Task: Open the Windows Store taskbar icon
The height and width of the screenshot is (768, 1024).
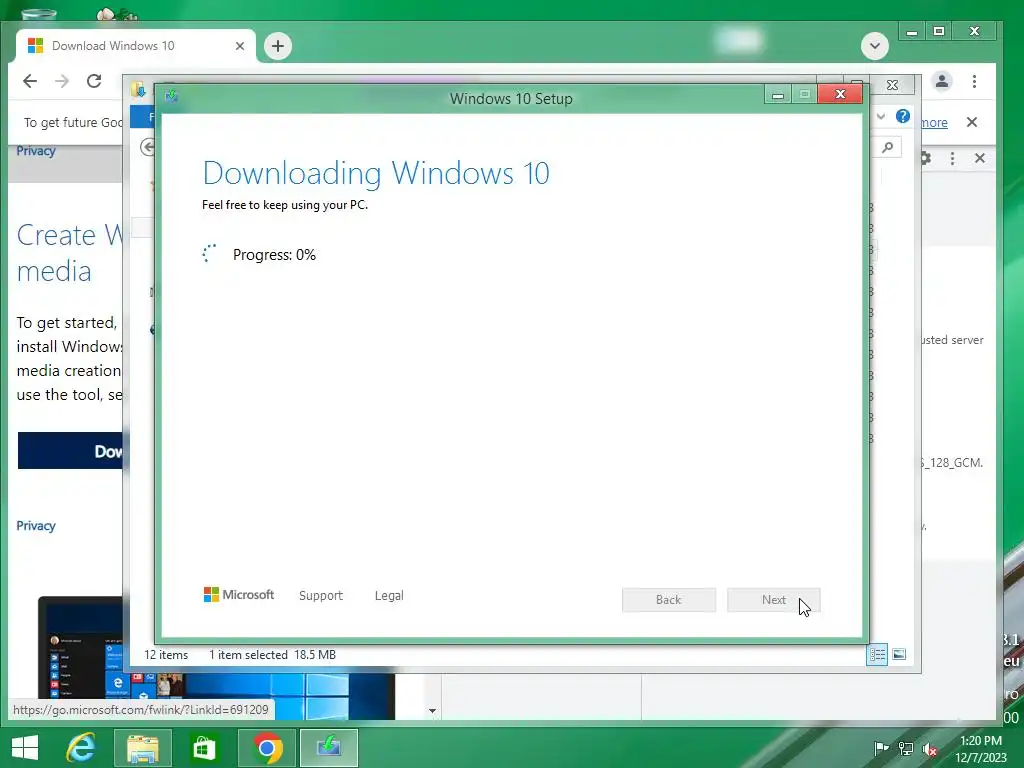Action: click(x=204, y=748)
